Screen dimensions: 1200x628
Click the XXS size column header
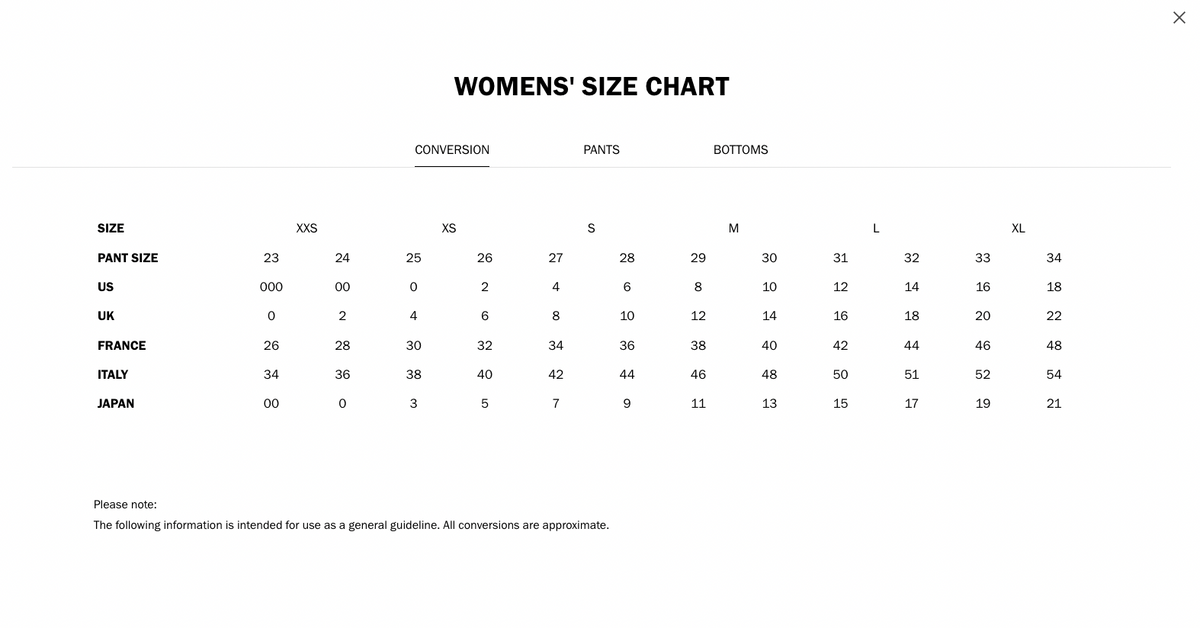pos(307,228)
